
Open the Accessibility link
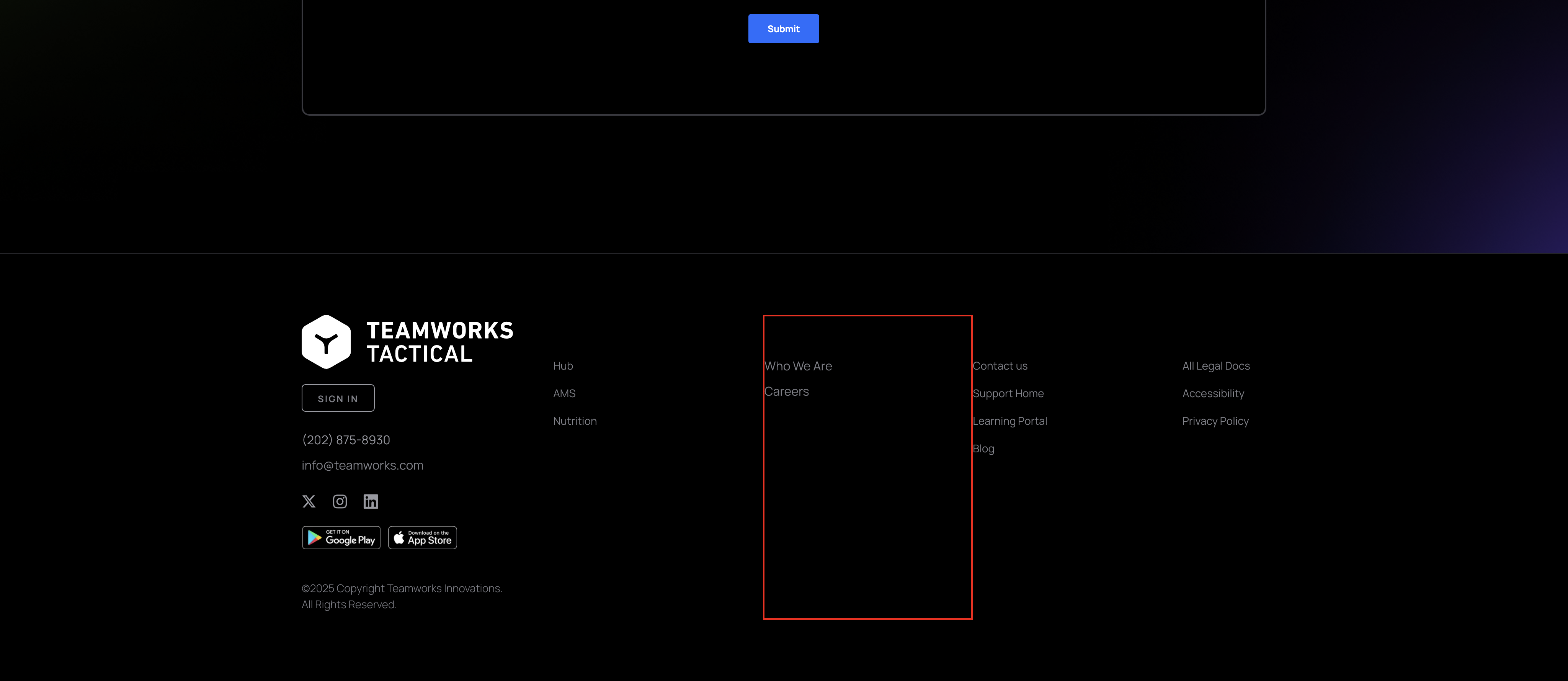(1213, 393)
